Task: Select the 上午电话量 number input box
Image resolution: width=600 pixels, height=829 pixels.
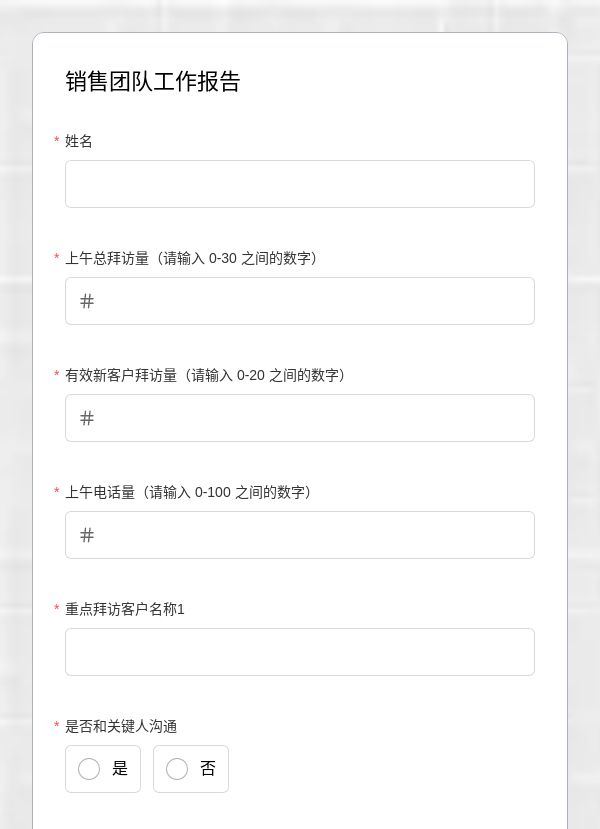Action: pos(300,535)
